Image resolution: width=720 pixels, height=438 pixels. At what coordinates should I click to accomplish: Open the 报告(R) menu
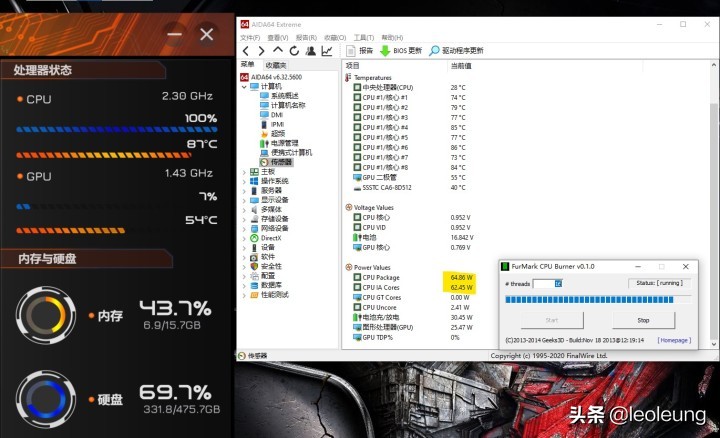[306, 38]
